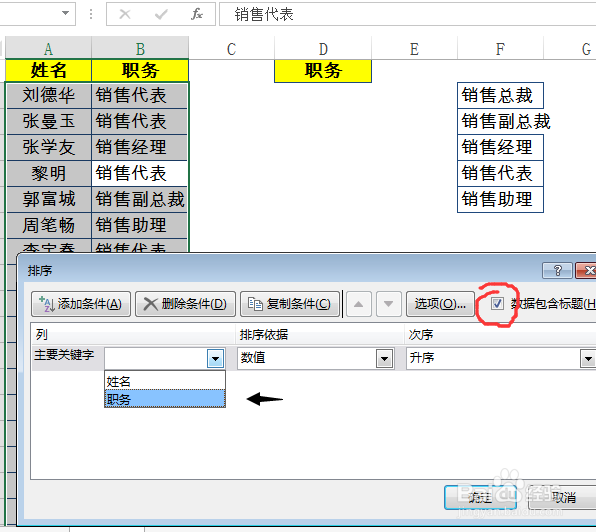Select column A header
Image resolution: width=596 pixels, height=532 pixels.
[x=48, y=48]
